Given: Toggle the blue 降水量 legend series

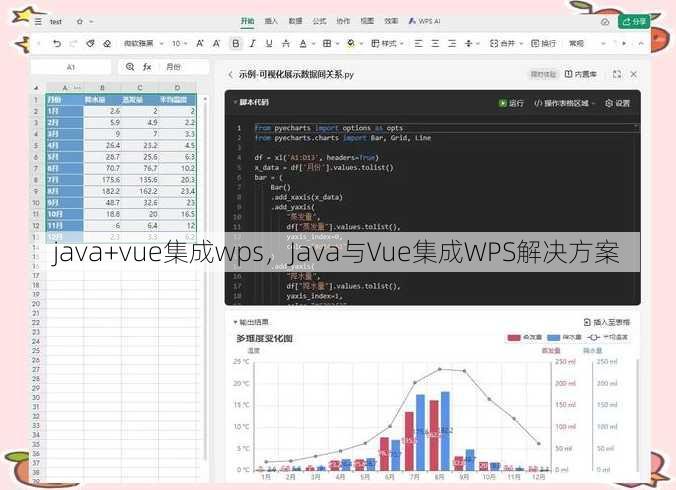Looking at the screenshot, I should pyautogui.click(x=564, y=337).
